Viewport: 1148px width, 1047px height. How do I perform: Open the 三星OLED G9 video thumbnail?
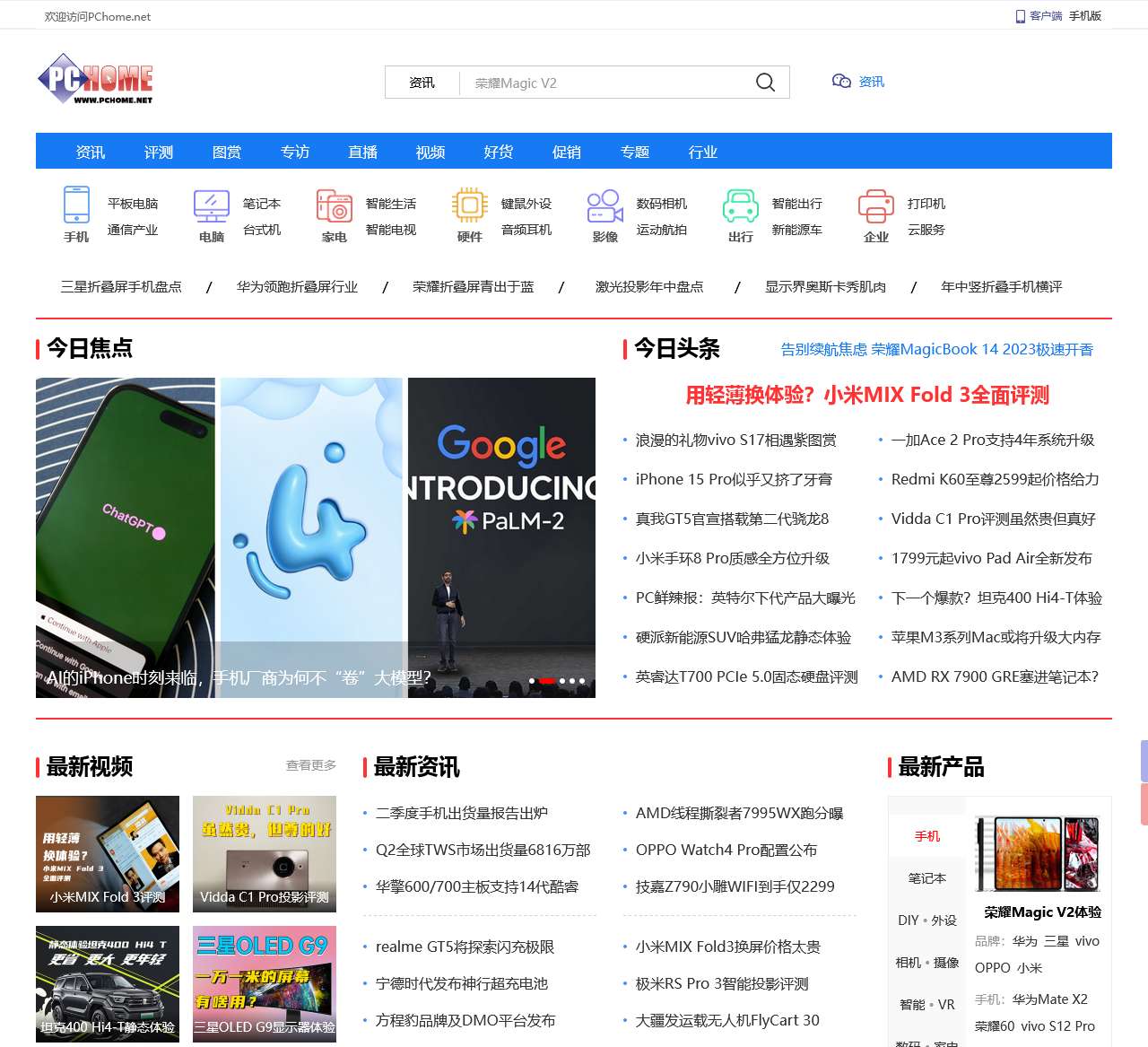[x=265, y=983]
